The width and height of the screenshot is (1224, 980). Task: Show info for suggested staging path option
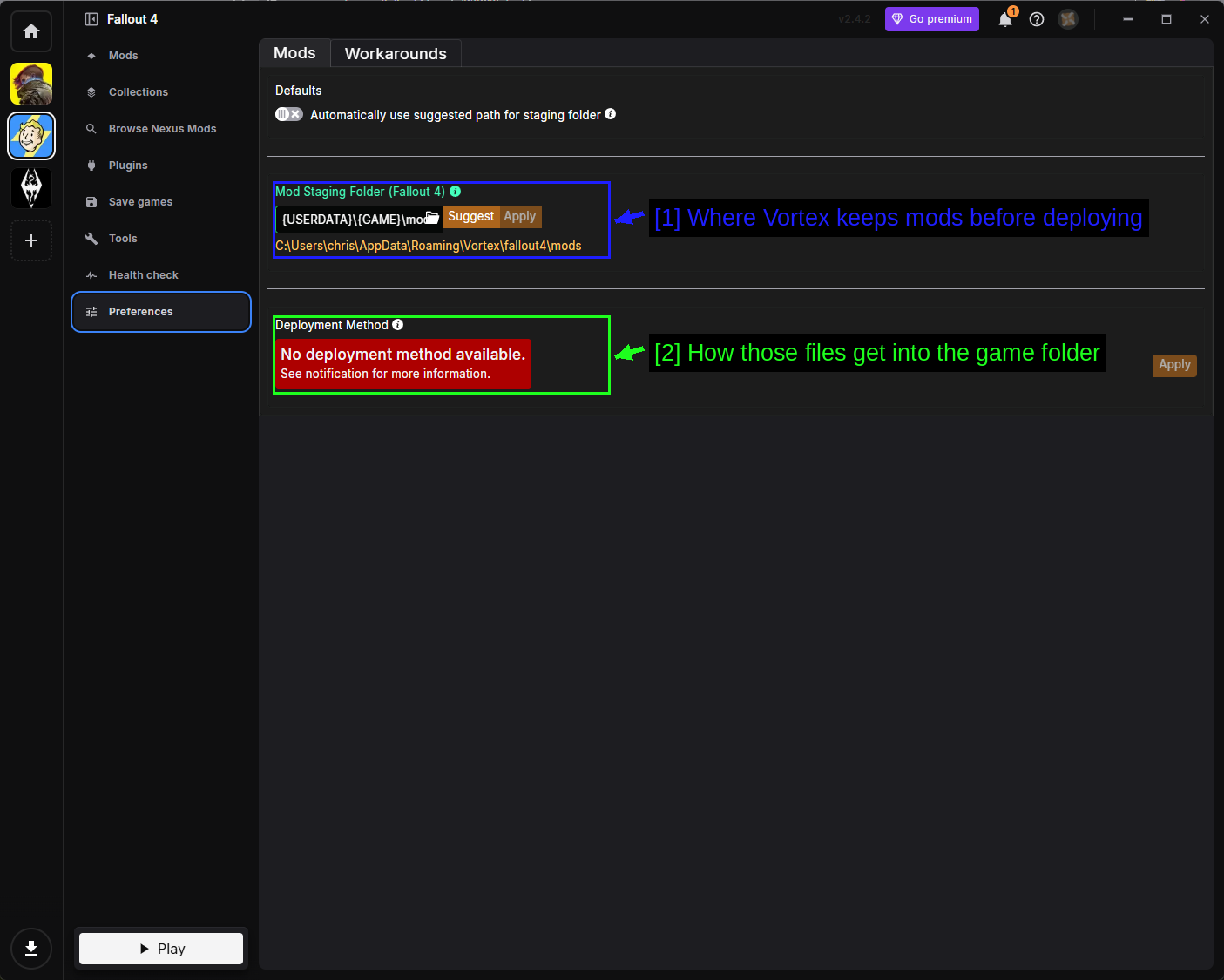pyautogui.click(x=611, y=114)
